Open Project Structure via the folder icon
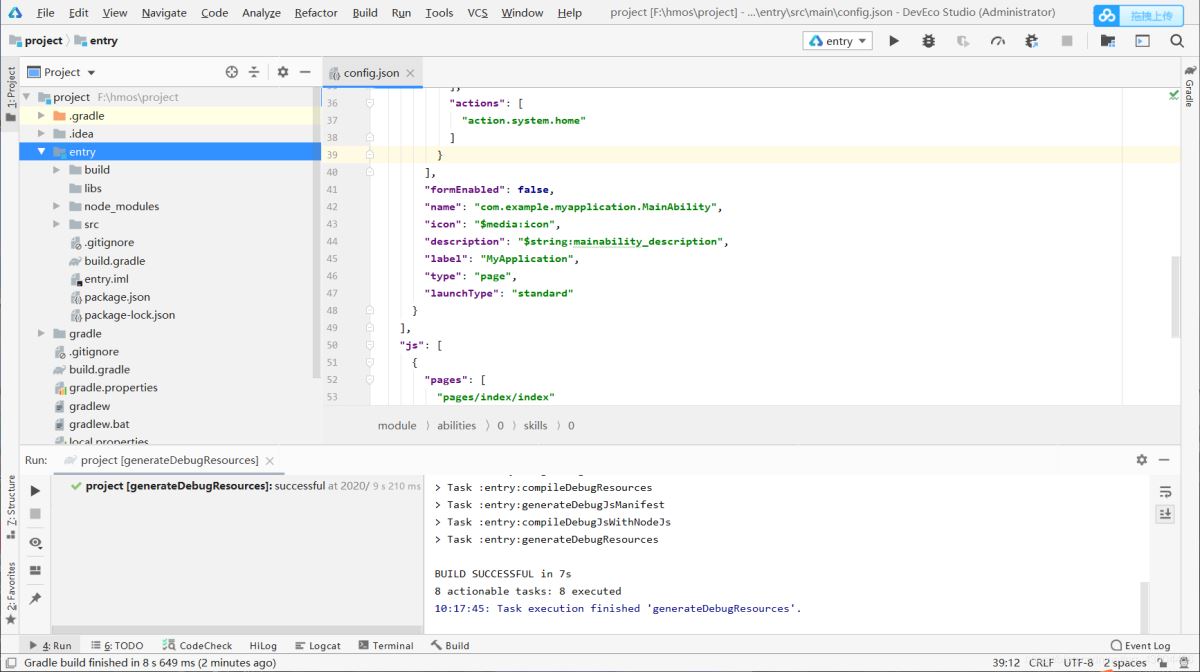The image size is (1200, 672). pos(1107,41)
